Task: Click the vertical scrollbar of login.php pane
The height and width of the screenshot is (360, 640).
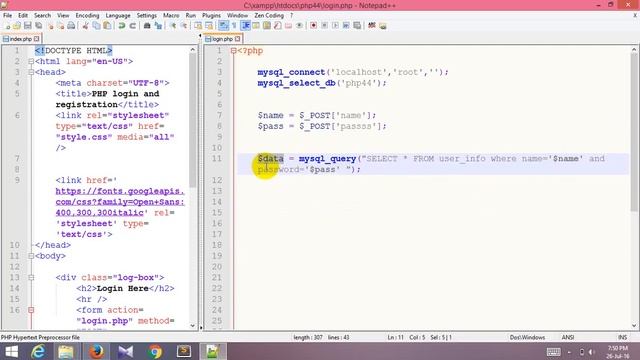Action: [634, 133]
